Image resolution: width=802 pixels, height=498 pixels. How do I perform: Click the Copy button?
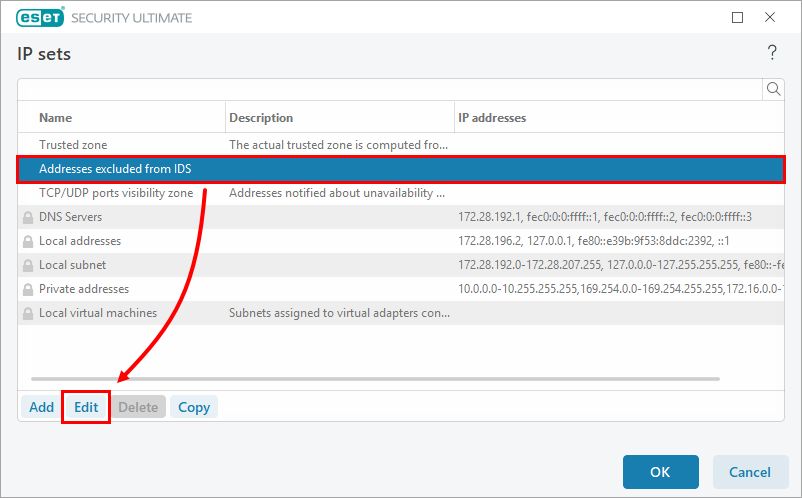click(x=194, y=407)
